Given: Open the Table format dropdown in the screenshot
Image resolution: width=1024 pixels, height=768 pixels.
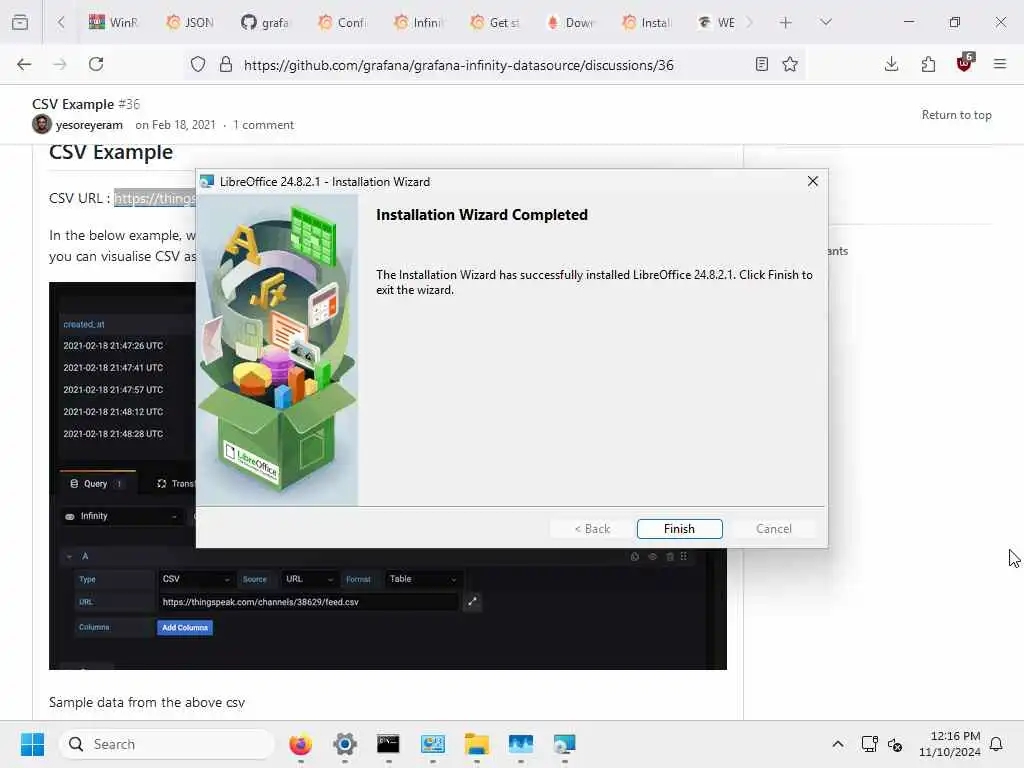Looking at the screenshot, I should [423, 579].
